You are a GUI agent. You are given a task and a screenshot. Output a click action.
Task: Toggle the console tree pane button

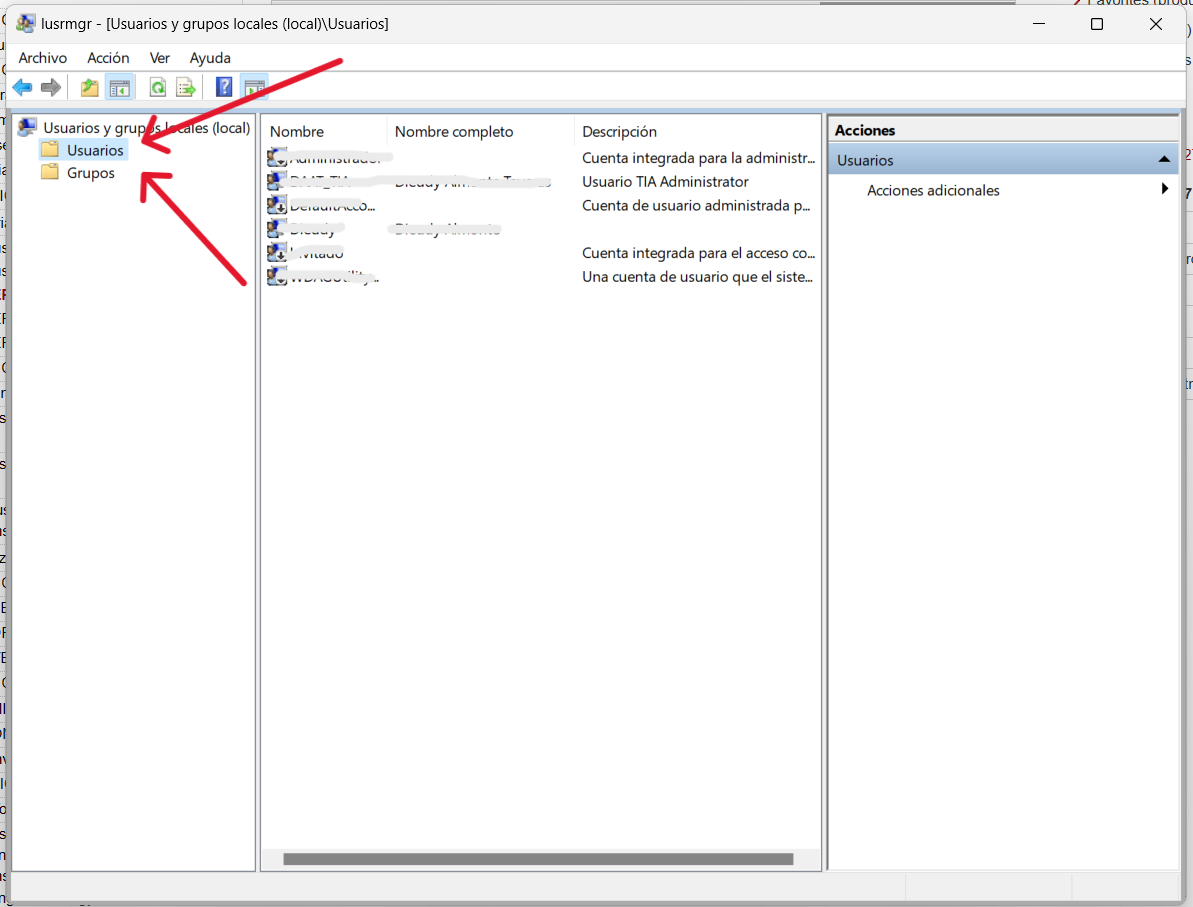point(119,88)
